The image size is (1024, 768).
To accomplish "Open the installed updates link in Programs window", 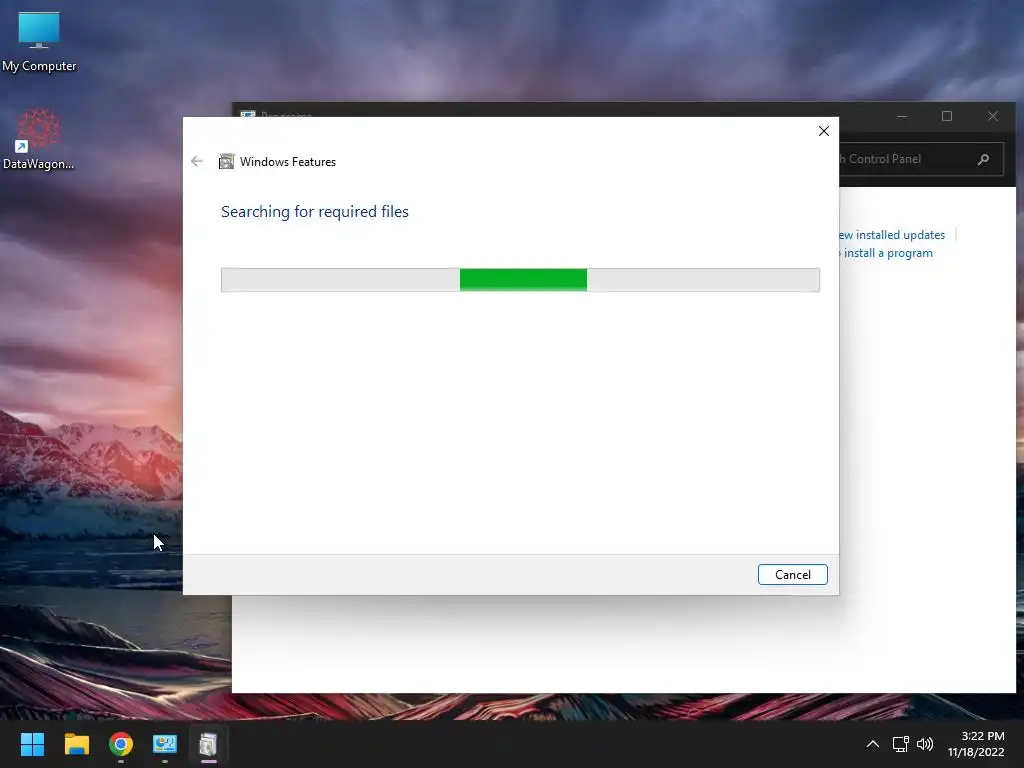I will pyautogui.click(x=891, y=234).
